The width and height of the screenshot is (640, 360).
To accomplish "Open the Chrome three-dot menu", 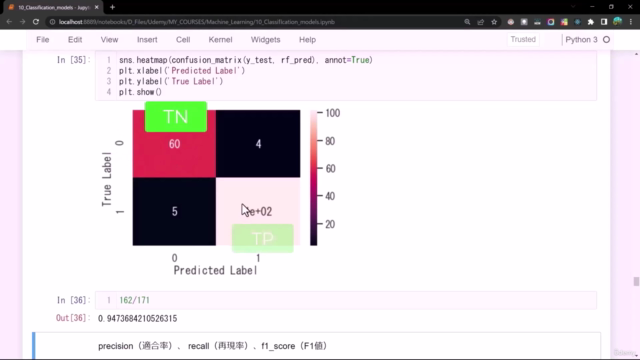I will pyautogui.click(x=631, y=22).
